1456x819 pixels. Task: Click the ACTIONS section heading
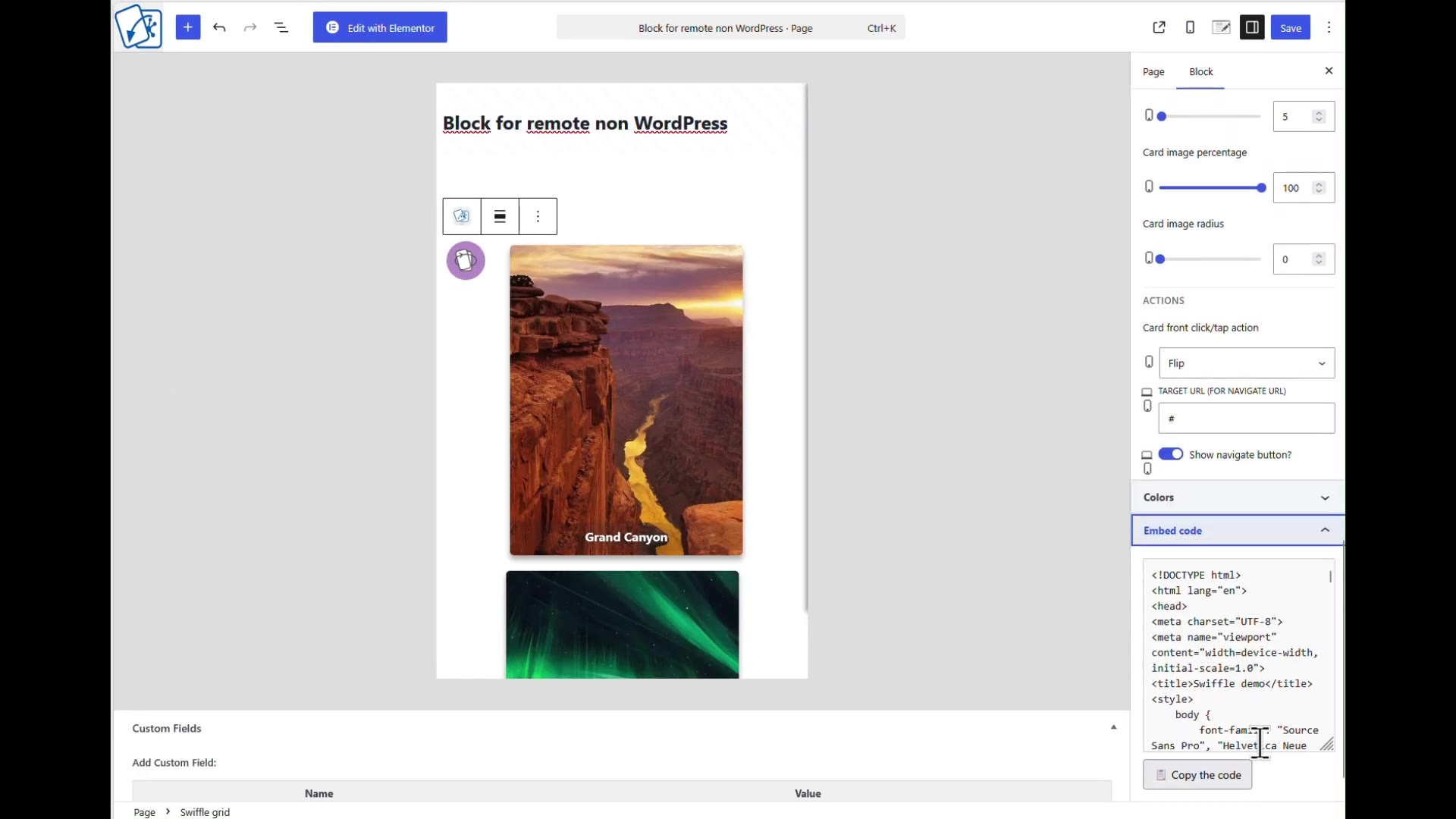(x=1163, y=300)
